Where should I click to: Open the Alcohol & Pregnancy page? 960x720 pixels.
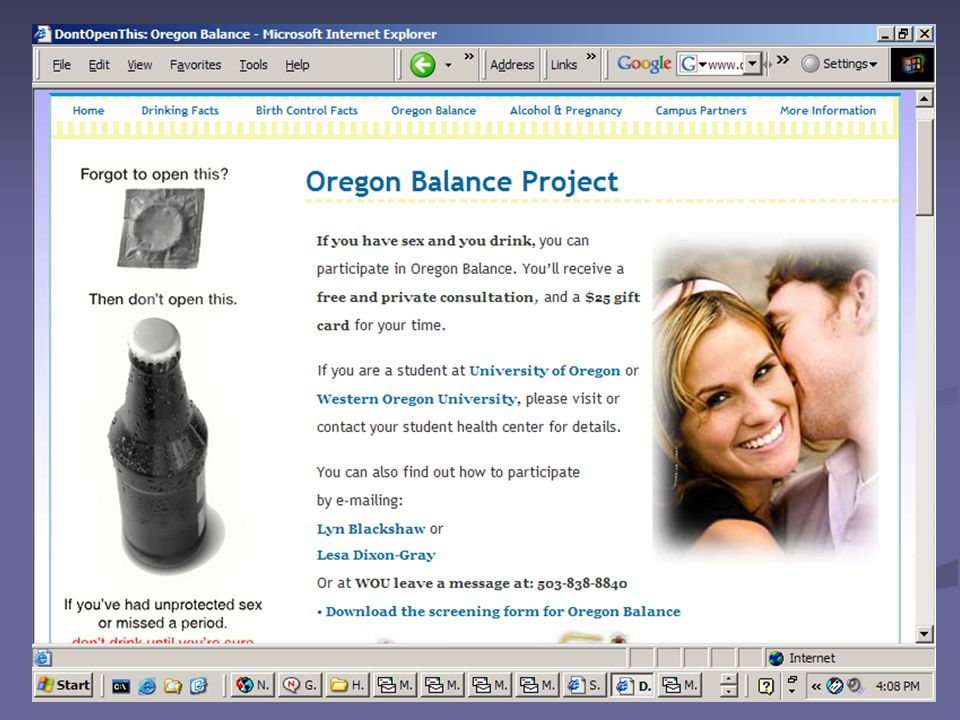click(x=566, y=111)
